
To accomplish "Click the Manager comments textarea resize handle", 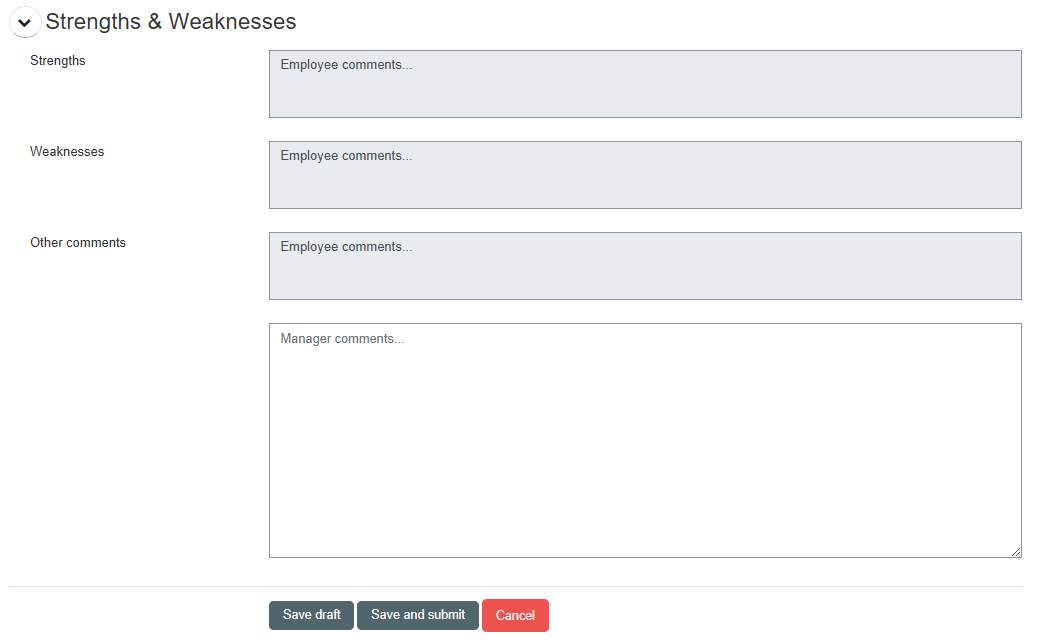I will point(1015,551).
